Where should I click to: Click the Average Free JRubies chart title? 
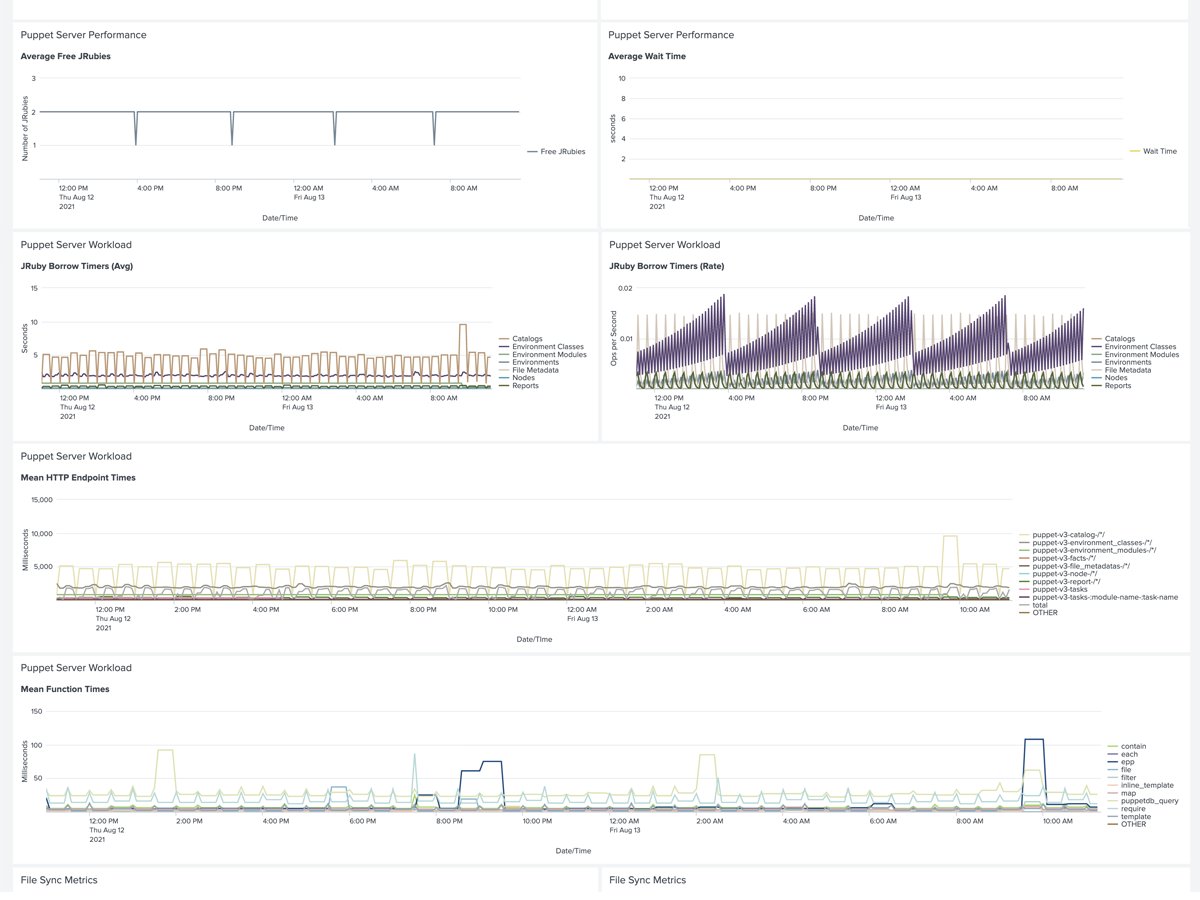(66, 56)
